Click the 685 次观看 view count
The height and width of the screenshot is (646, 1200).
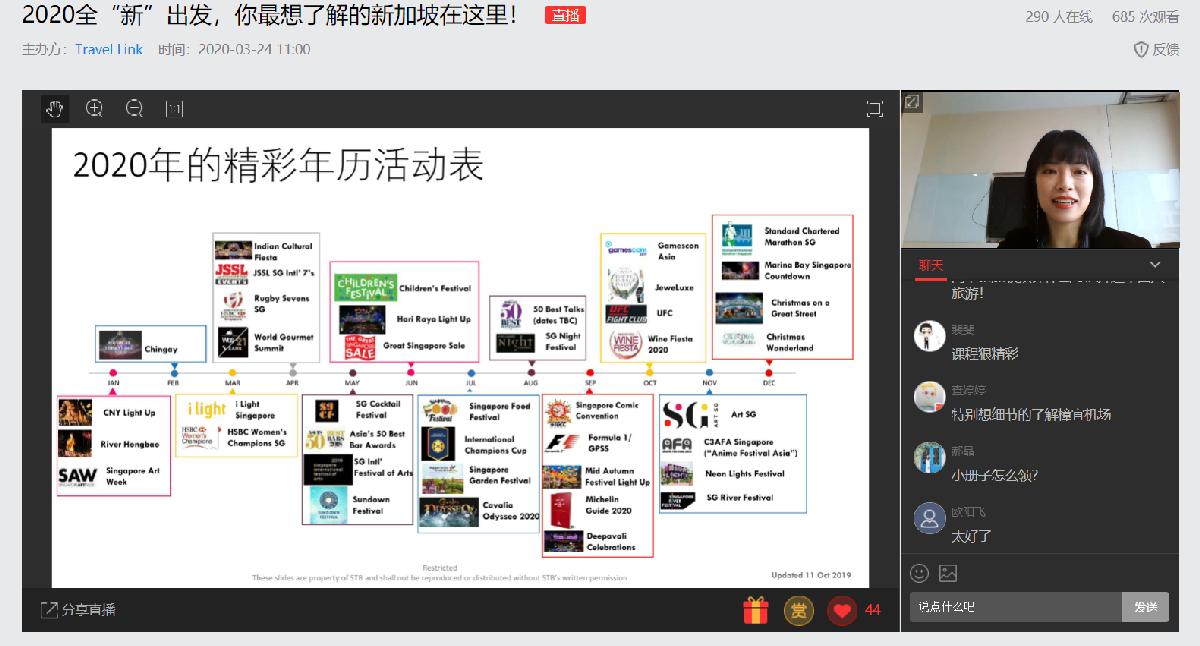[x=1146, y=17]
